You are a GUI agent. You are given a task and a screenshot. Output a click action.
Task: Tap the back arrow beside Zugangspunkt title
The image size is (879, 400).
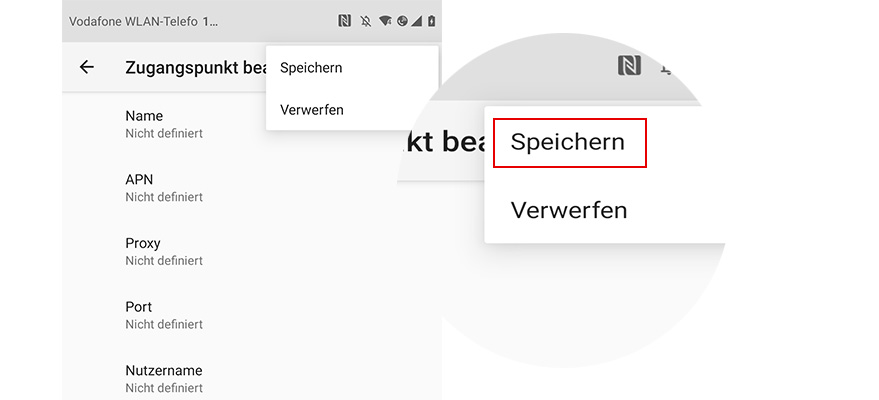pyautogui.click(x=87, y=67)
